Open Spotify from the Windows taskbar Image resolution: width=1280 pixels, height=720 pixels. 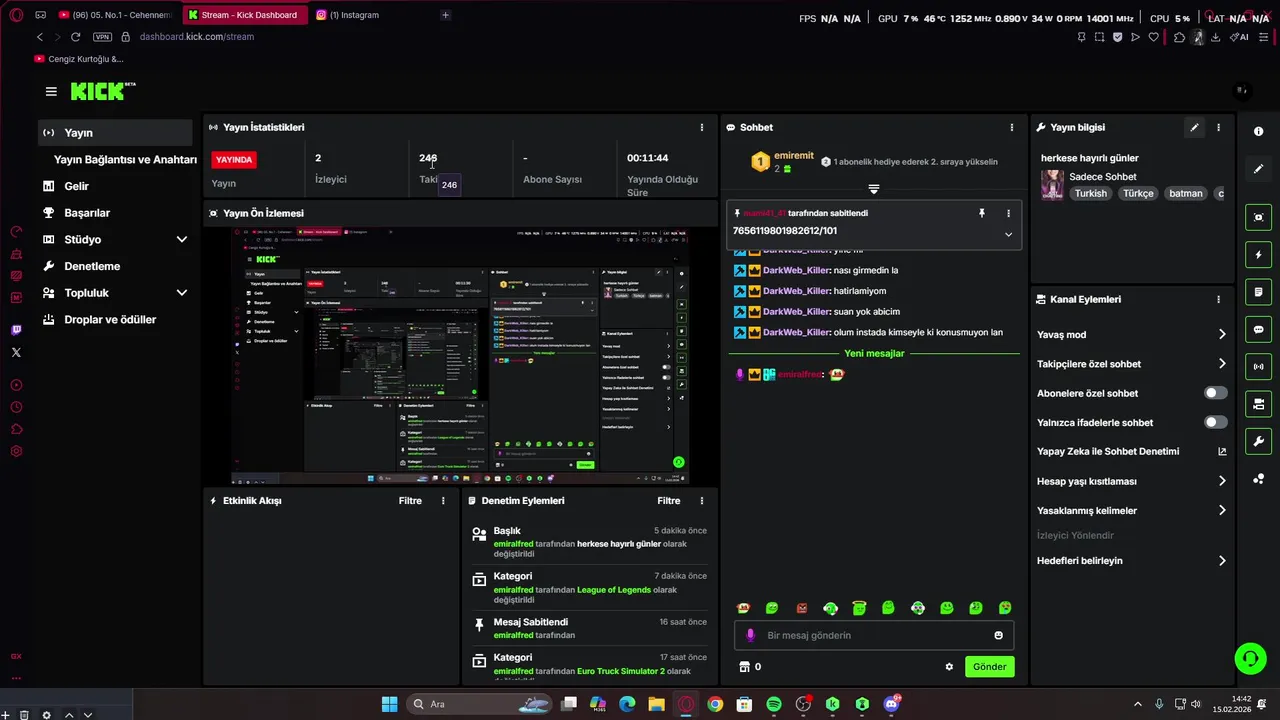[x=773, y=704]
